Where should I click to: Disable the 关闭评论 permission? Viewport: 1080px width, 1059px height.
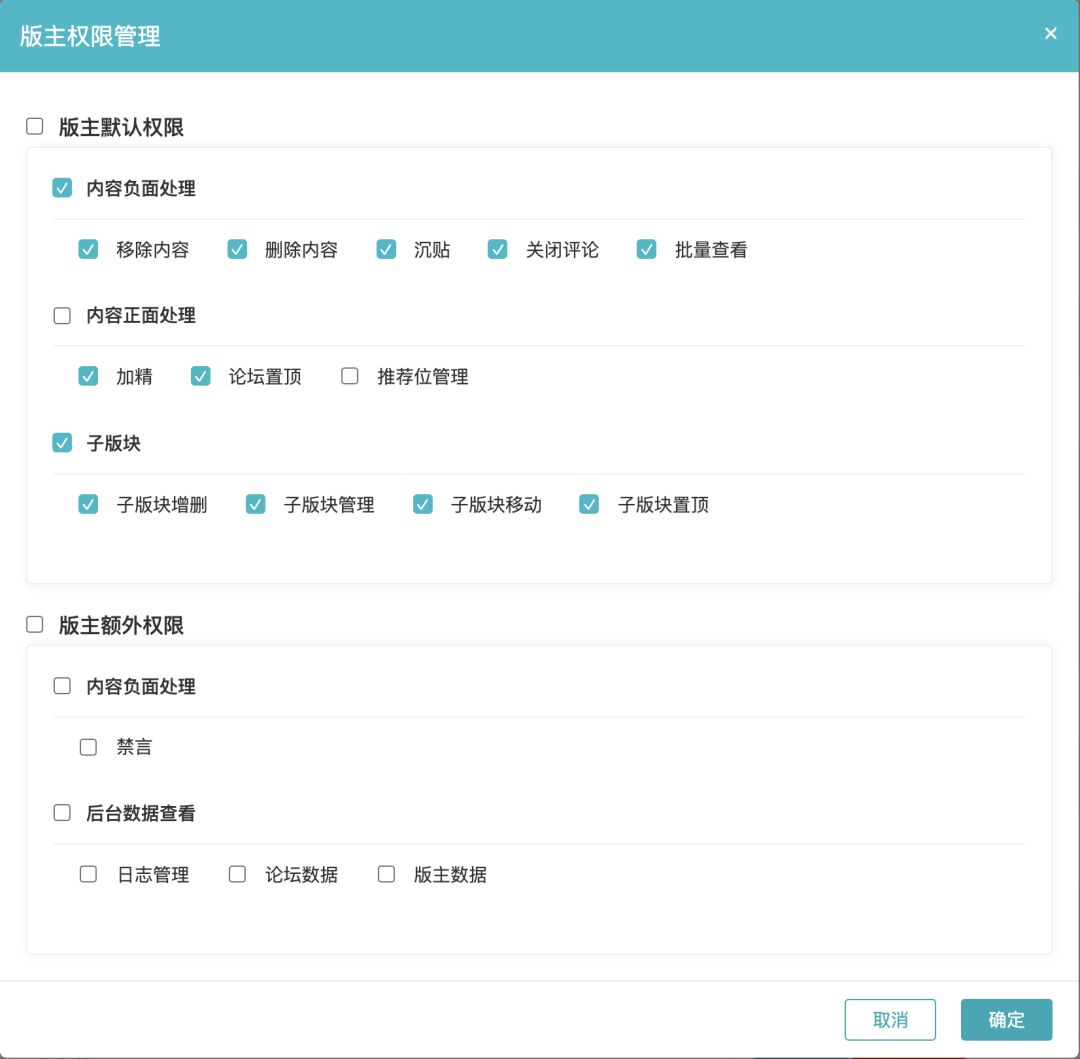coord(497,249)
